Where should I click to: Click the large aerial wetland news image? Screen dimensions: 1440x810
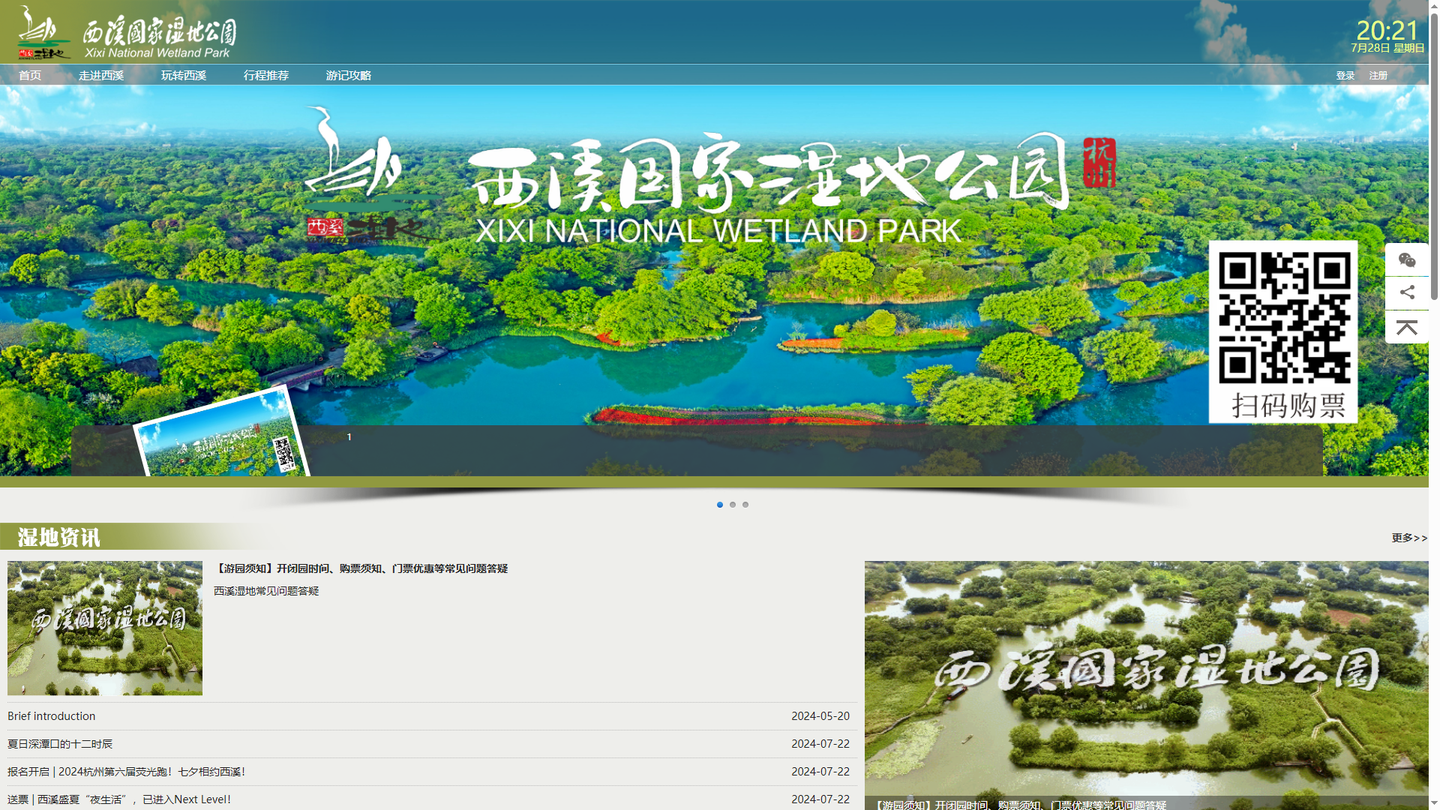pyautogui.click(x=1146, y=685)
